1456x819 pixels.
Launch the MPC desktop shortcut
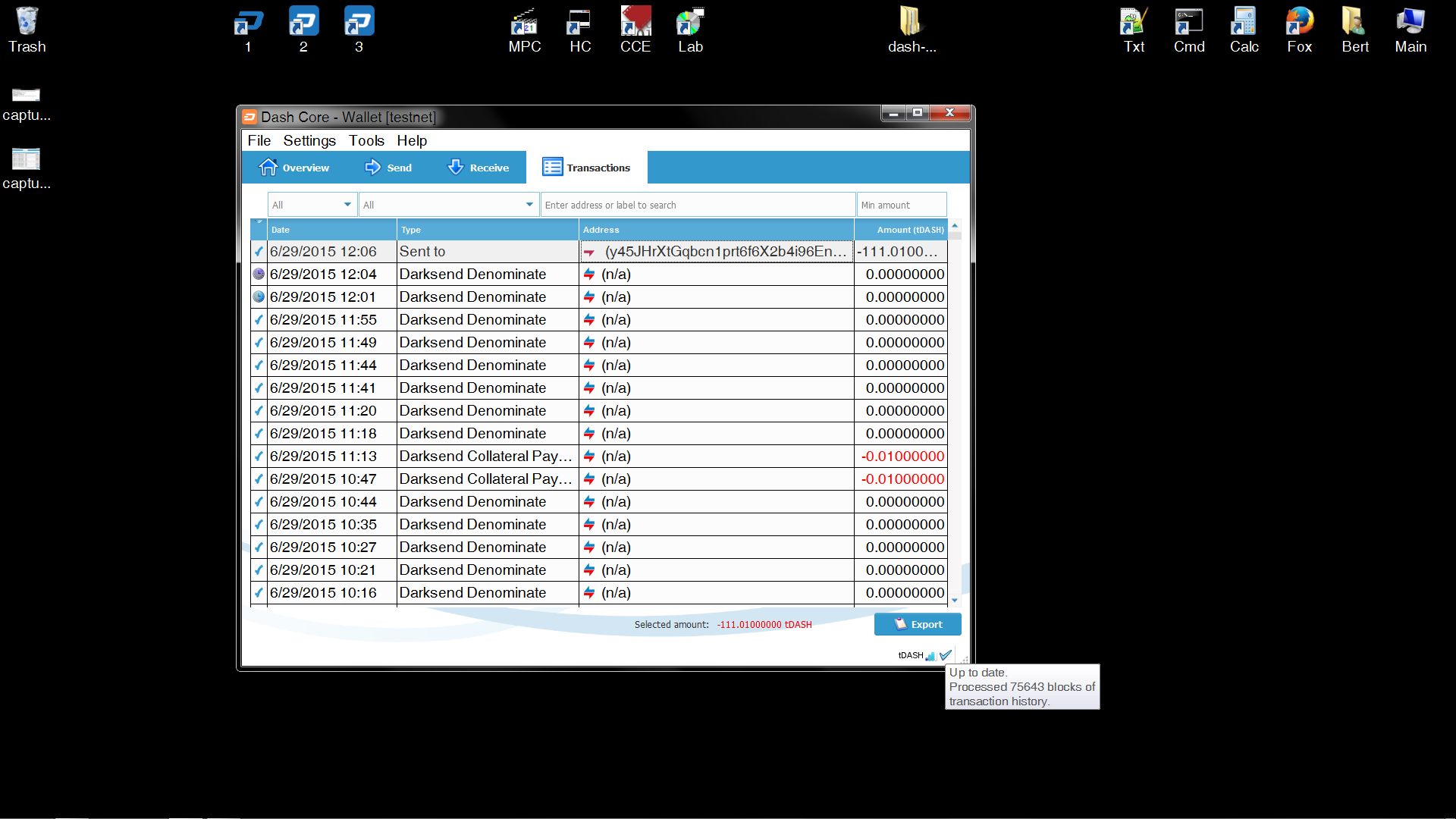525,30
